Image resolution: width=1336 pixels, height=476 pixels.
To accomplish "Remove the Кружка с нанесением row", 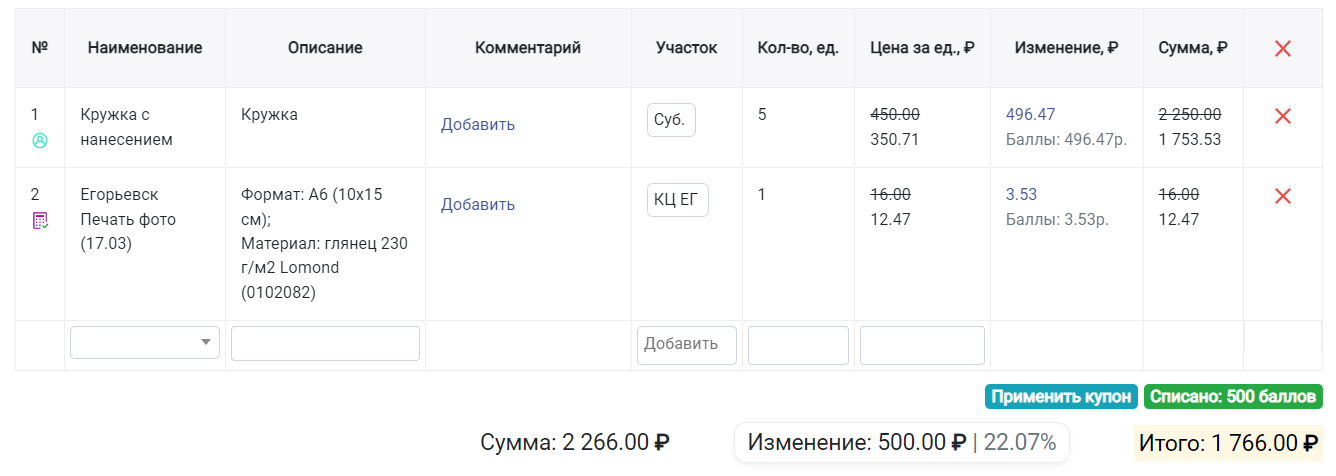I will (x=1283, y=116).
